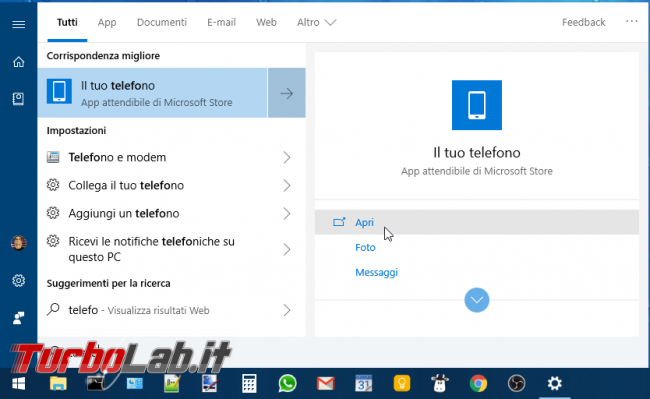
Task: Go to the Home icon in the sidebar
Action: (x=18, y=62)
